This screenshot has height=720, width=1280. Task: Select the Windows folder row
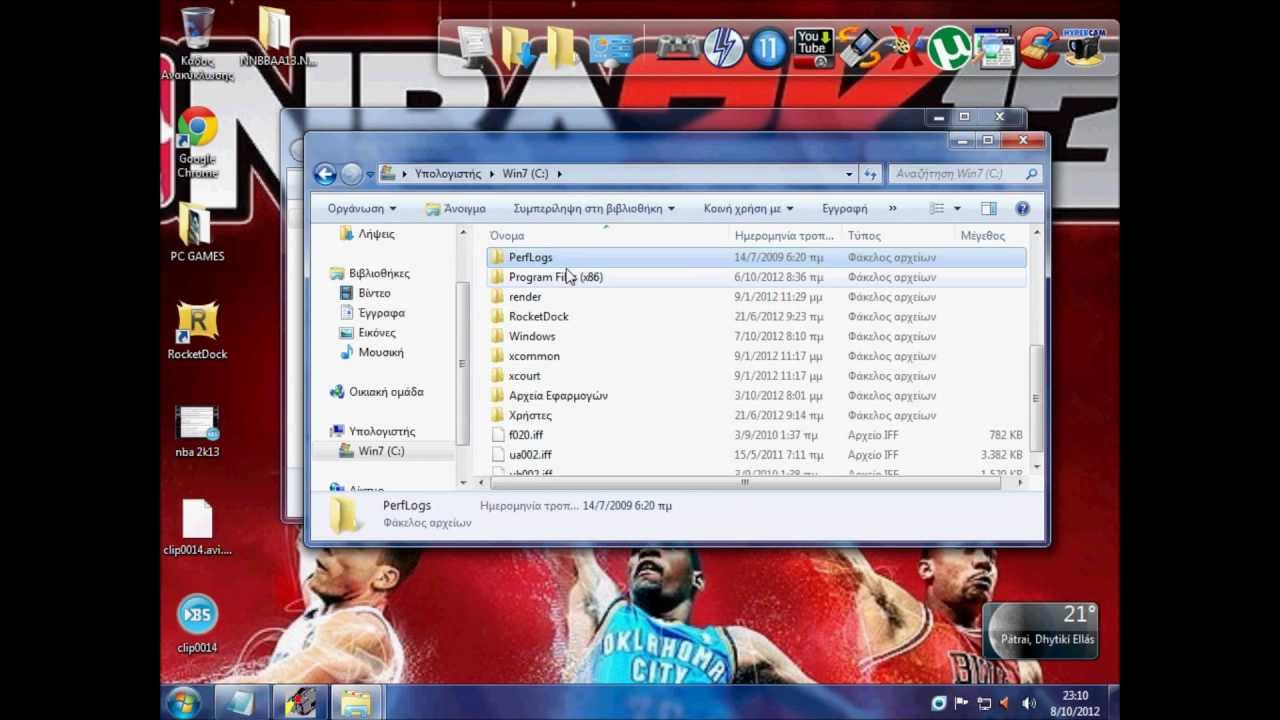[x=756, y=336]
